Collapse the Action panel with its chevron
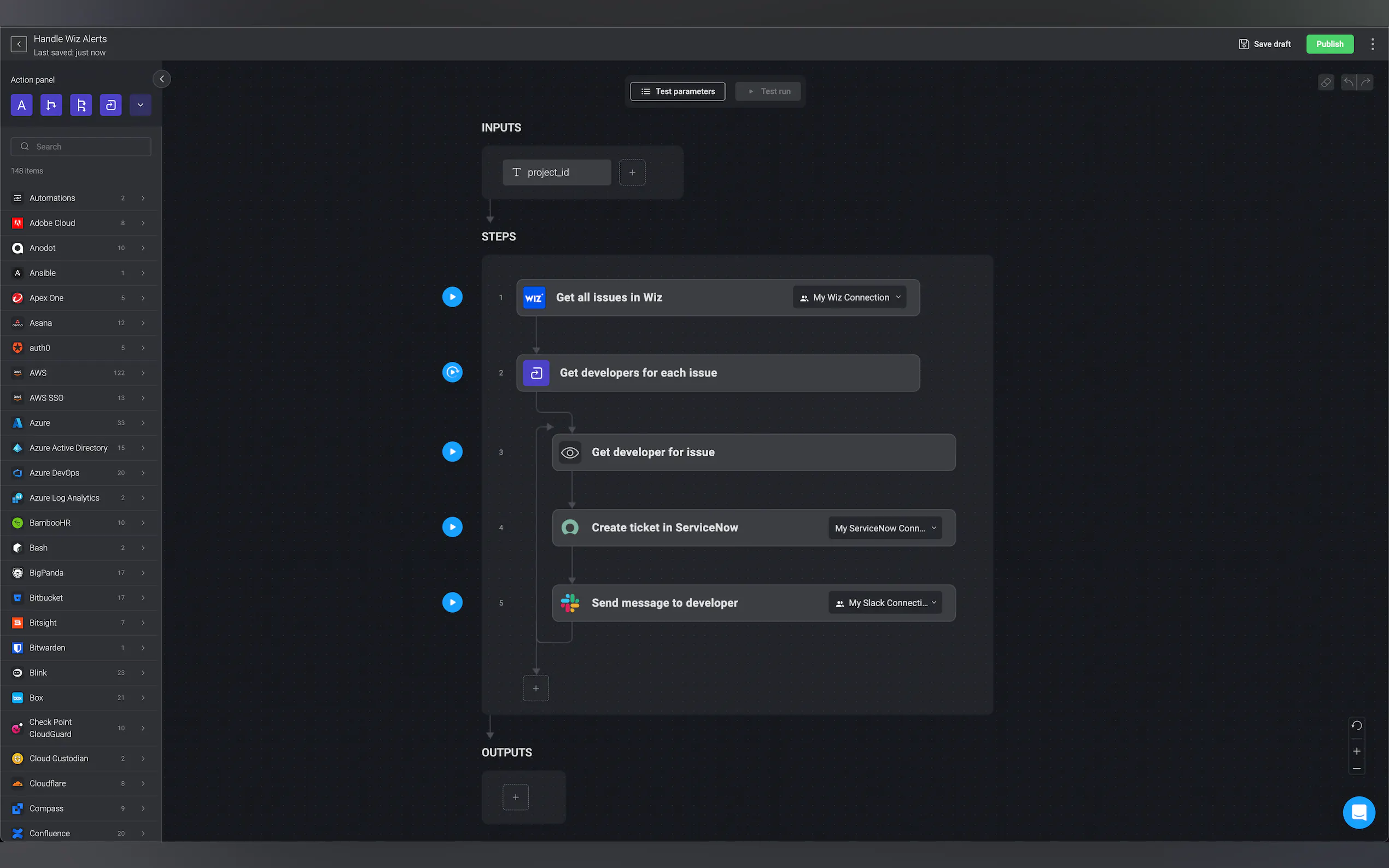Screen dimensions: 1389x868 point(161,79)
